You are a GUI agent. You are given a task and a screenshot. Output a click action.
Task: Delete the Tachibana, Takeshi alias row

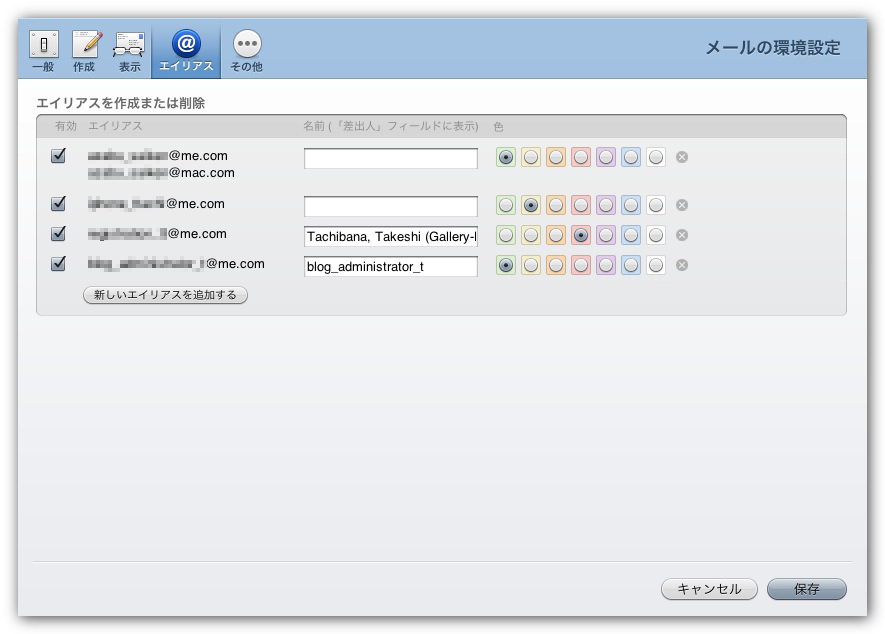[682, 235]
